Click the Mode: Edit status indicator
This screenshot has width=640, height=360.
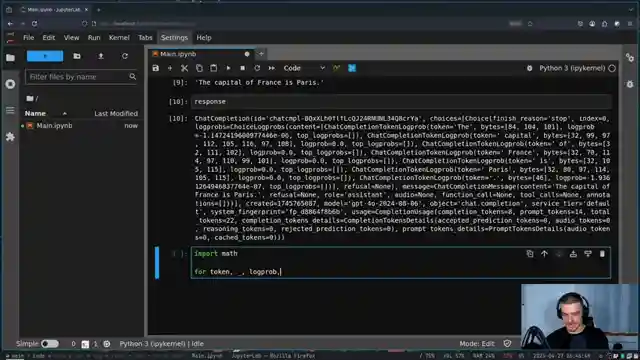[477, 344]
